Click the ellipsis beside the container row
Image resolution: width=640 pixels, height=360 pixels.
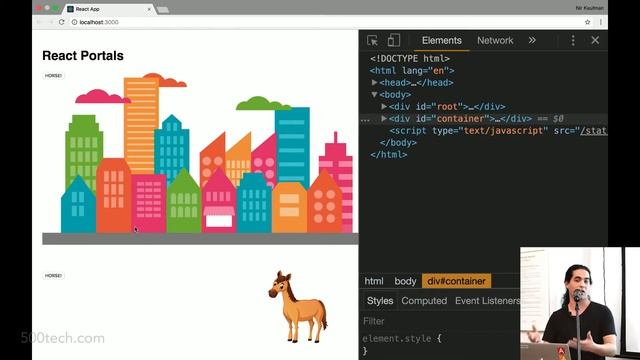point(365,120)
